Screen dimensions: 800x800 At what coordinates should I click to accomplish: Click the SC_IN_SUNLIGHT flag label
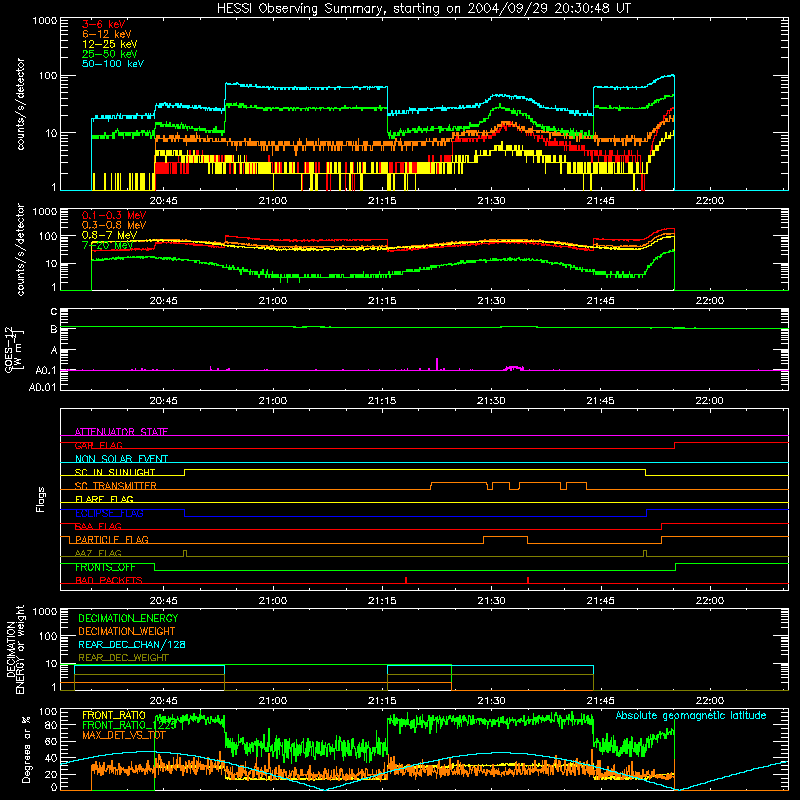click(115, 472)
